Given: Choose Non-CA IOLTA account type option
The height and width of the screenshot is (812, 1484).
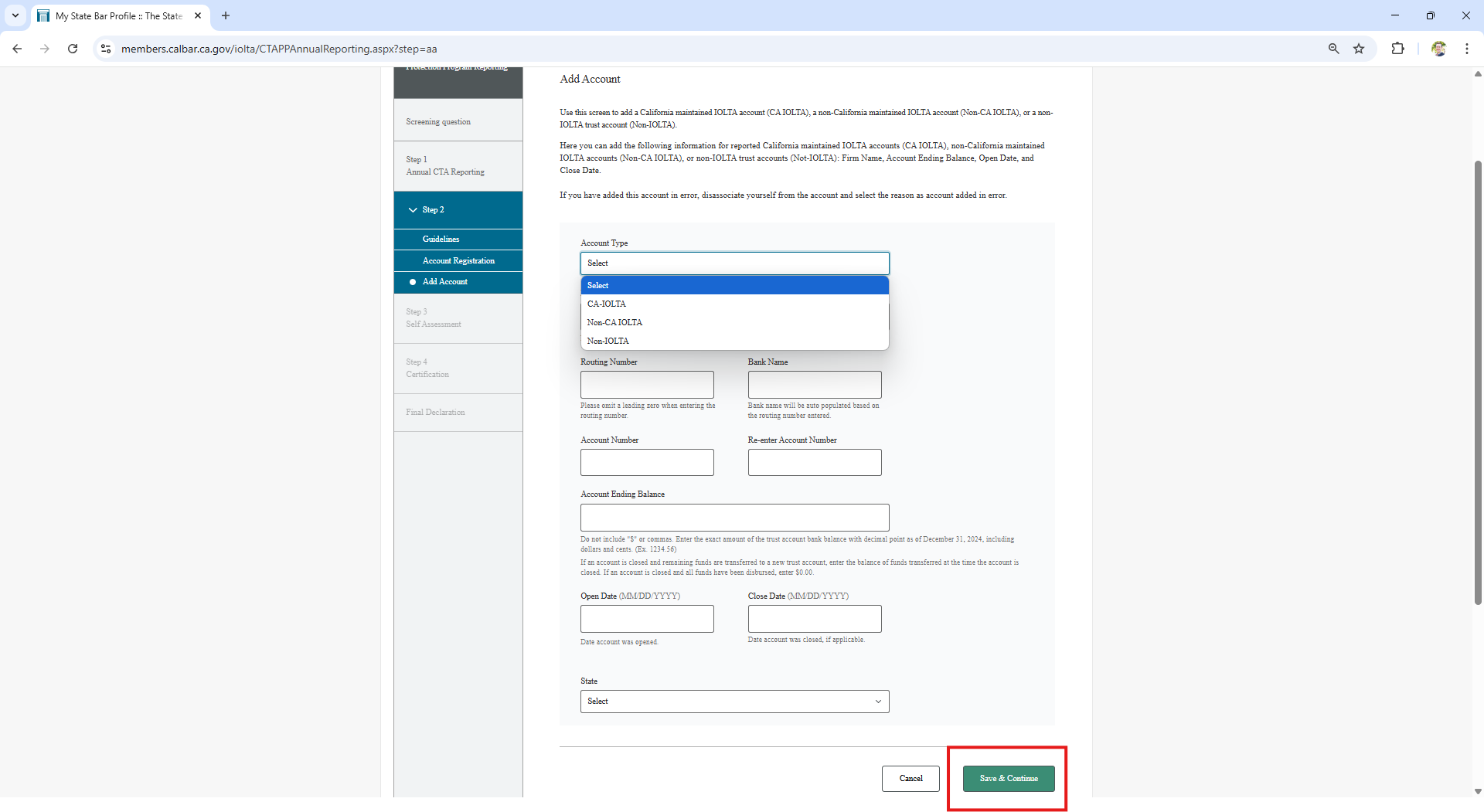Looking at the screenshot, I should pos(734,322).
